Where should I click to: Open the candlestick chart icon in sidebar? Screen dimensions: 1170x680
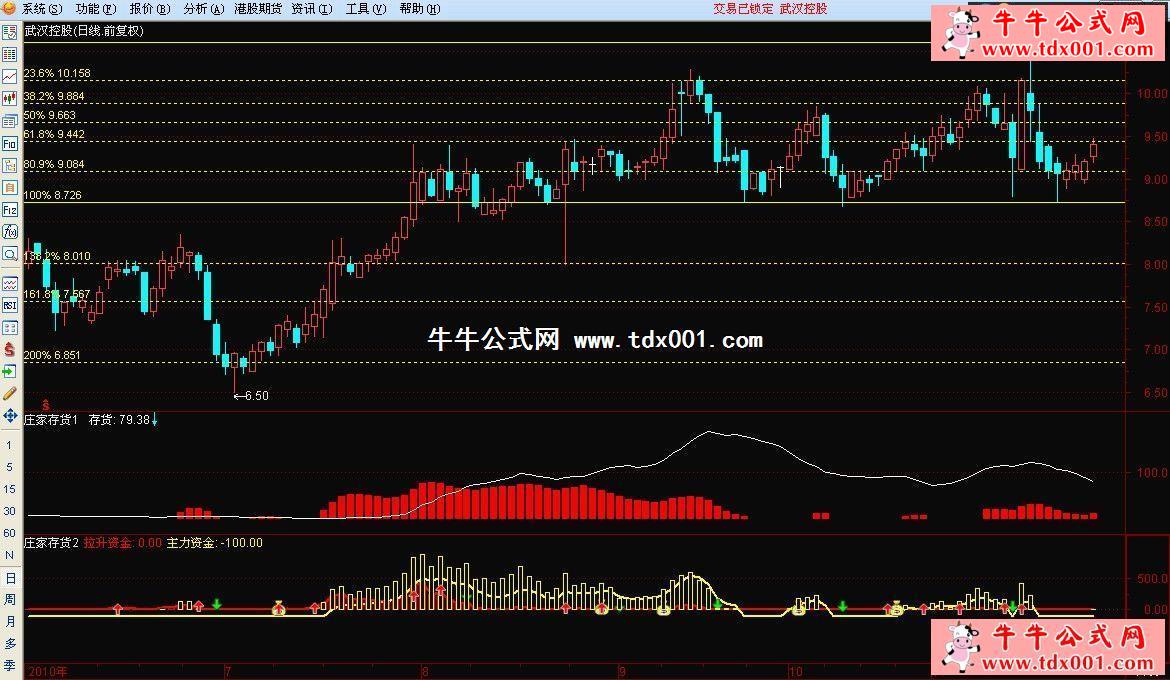pos(10,99)
